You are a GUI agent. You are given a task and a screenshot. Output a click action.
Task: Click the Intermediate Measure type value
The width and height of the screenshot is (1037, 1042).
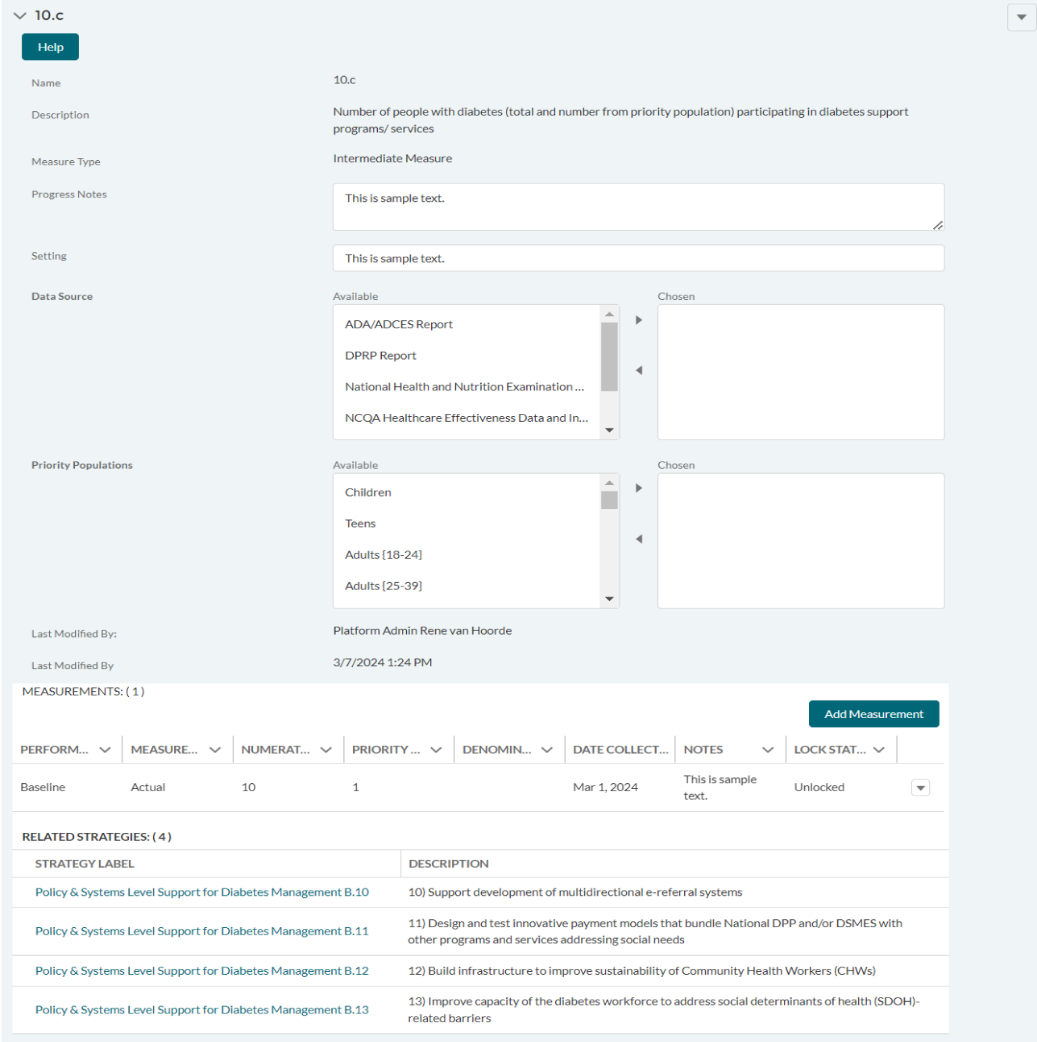pos(392,159)
